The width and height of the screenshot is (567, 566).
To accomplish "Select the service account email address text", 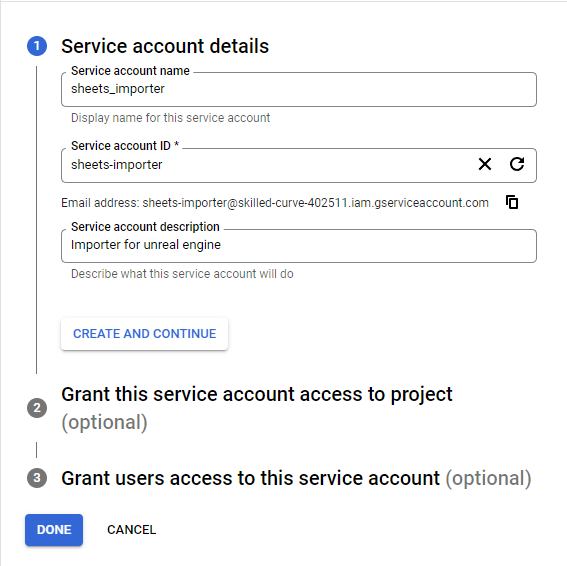I will tap(315, 203).
